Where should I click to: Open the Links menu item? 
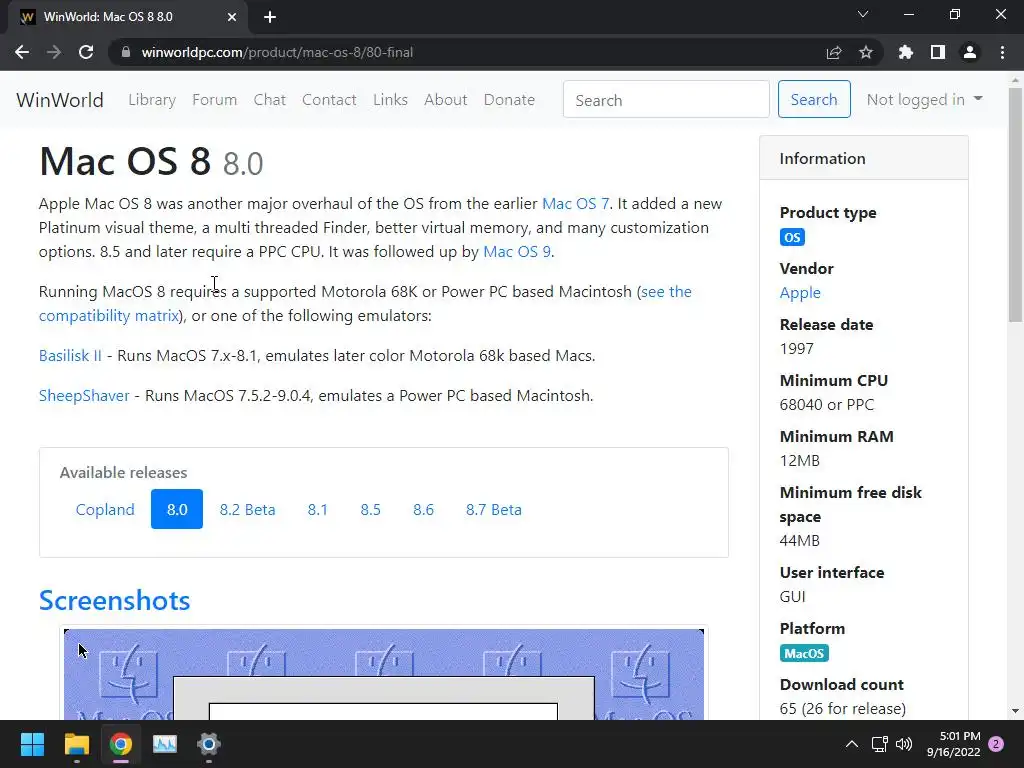point(391,100)
